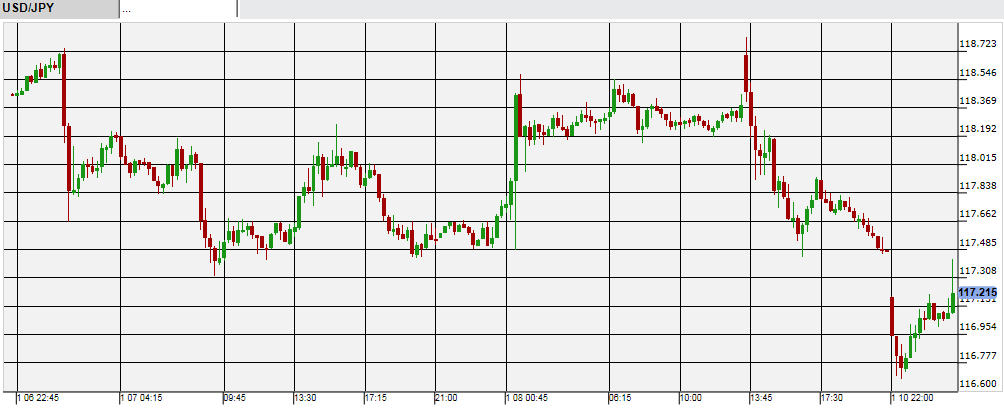The width and height of the screenshot is (1004, 417).
Task: Click the 117.662 price axis label
Action: pos(977,214)
